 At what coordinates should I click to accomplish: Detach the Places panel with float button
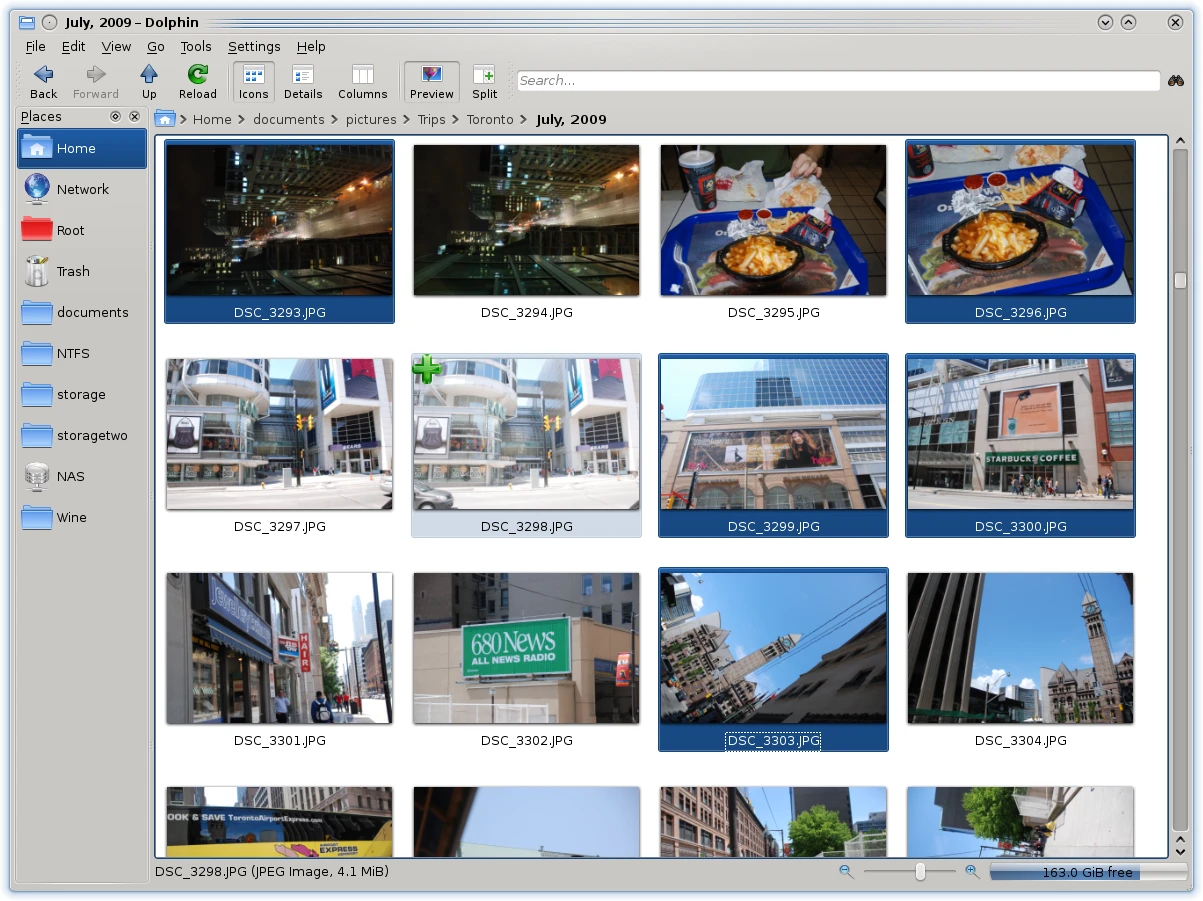pos(115,117)
